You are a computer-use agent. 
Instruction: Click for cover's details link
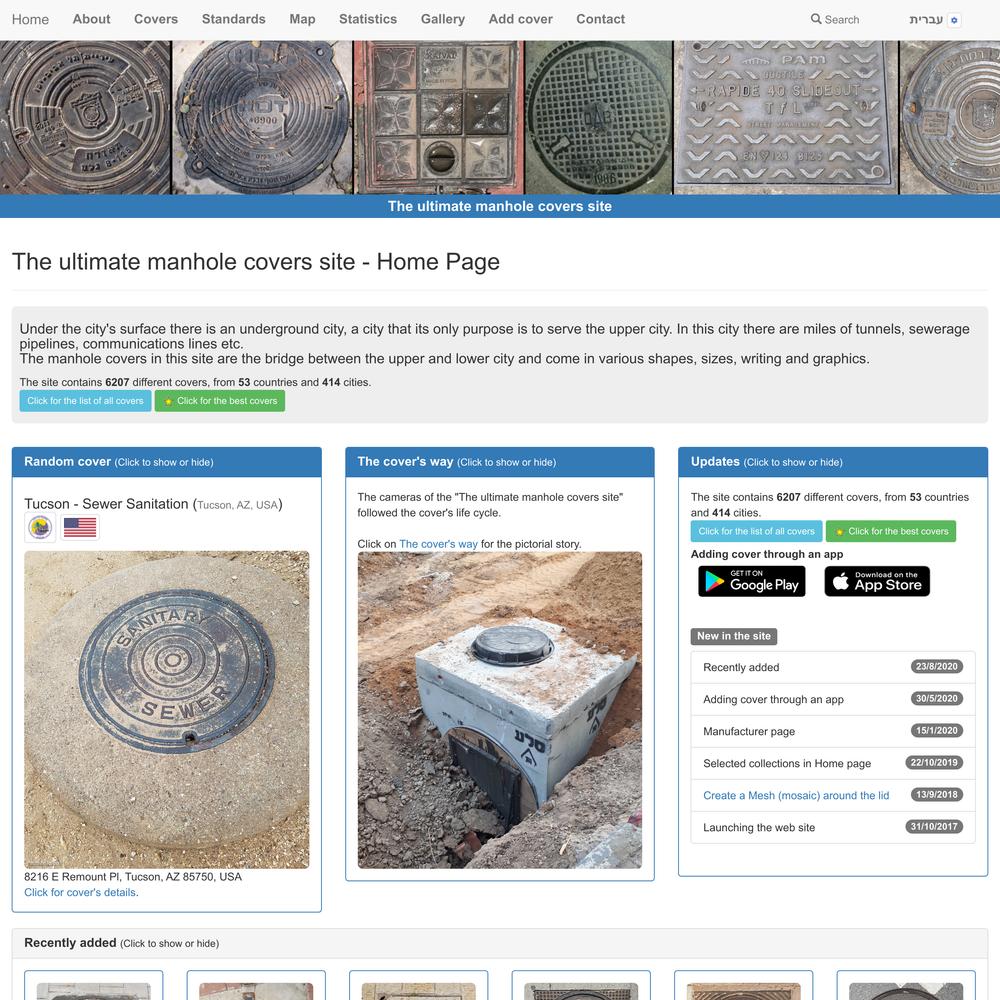80,892
